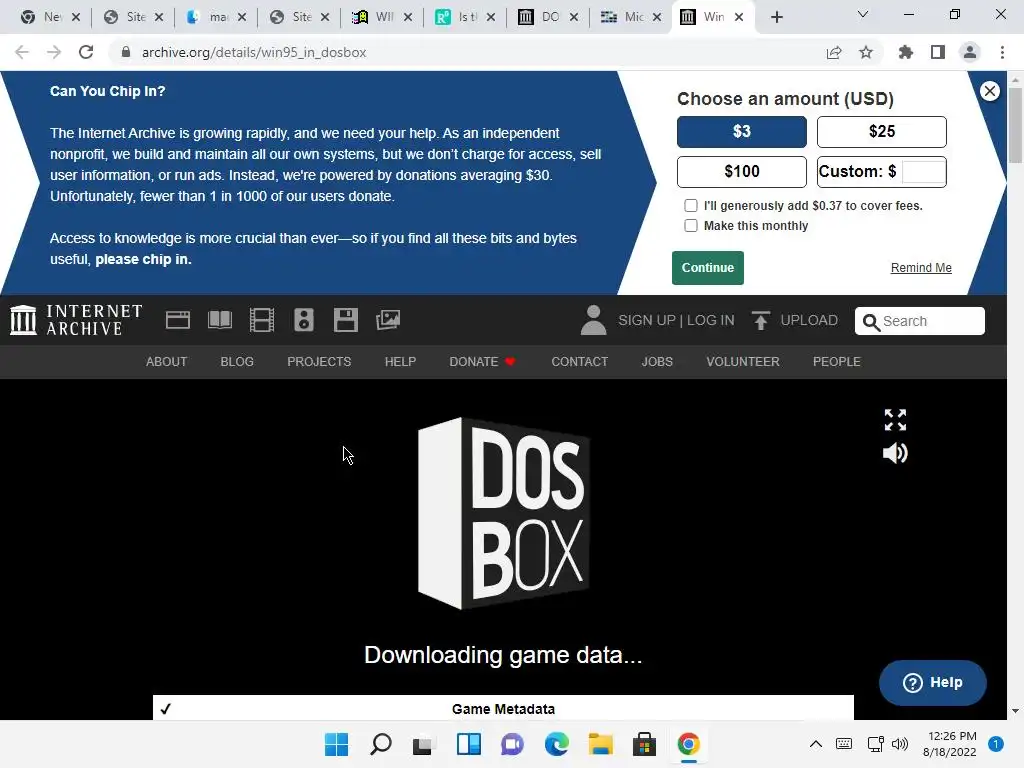Image resolution: width=1024 pixels, height=768 pixels.
Task: Open File Explorer from the taskbar
Action: coord(600,744)
